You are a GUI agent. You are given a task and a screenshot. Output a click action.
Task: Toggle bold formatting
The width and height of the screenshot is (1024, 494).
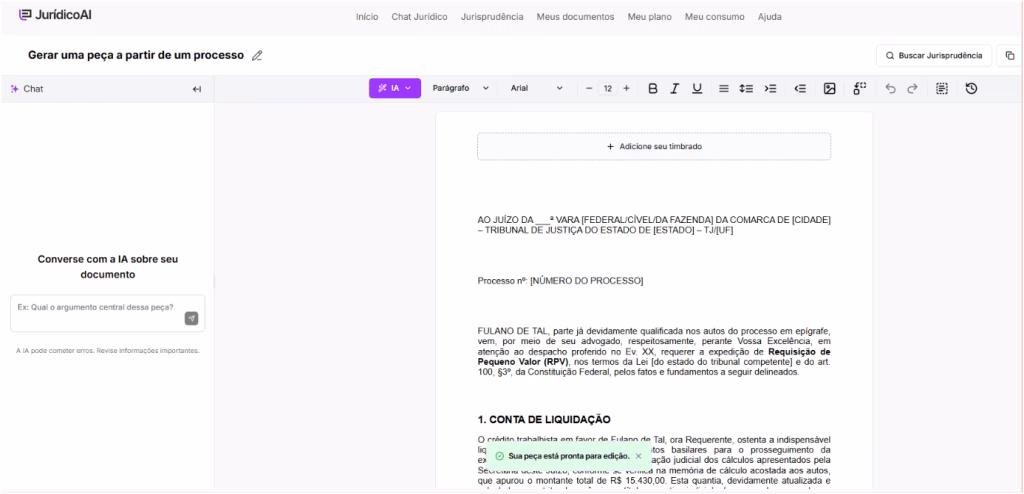coord(652,88)
